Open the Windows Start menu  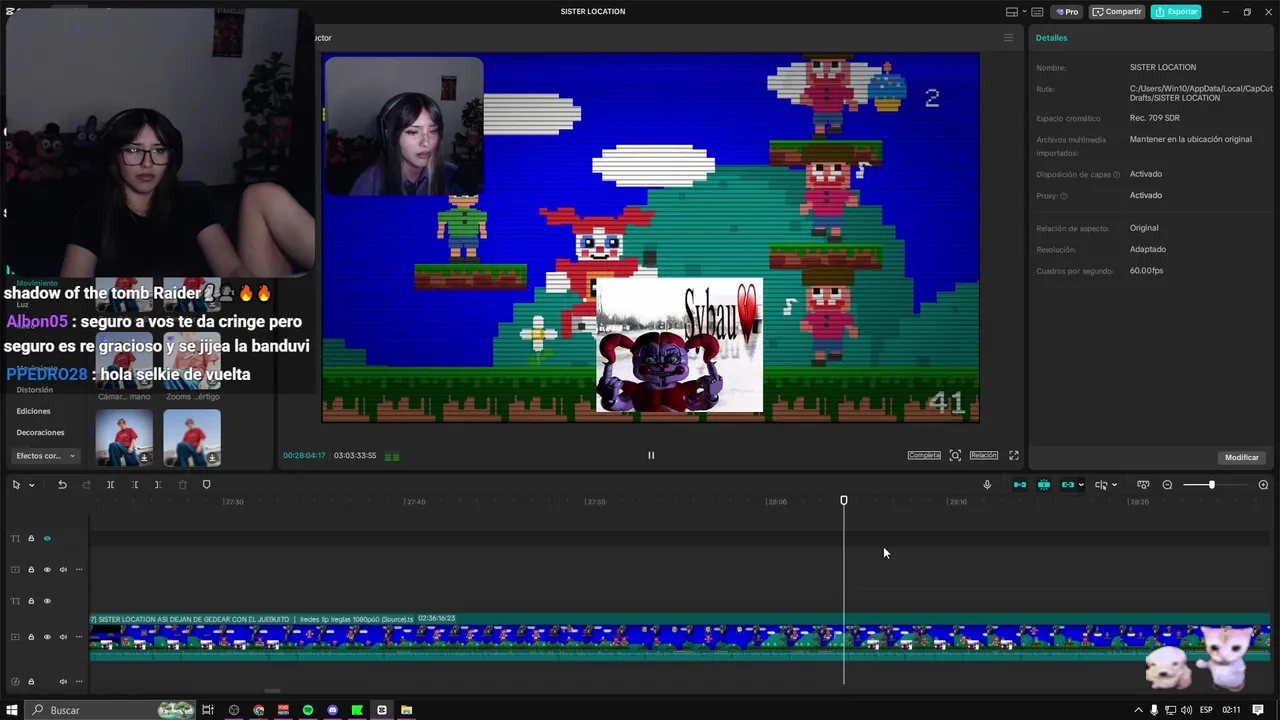(12, 710)
